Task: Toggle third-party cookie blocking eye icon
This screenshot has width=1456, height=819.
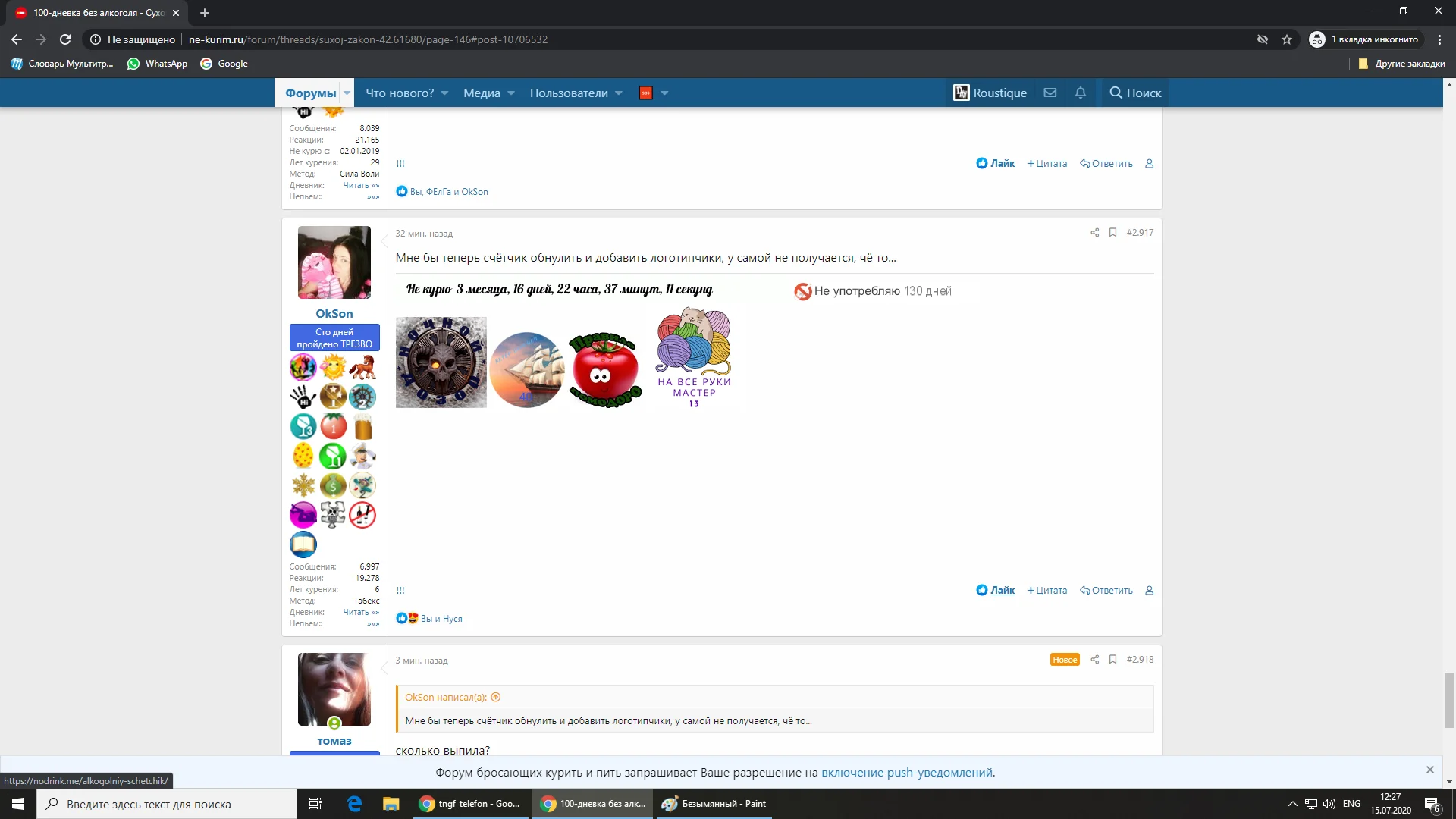Action: (x=1263, y=39)
